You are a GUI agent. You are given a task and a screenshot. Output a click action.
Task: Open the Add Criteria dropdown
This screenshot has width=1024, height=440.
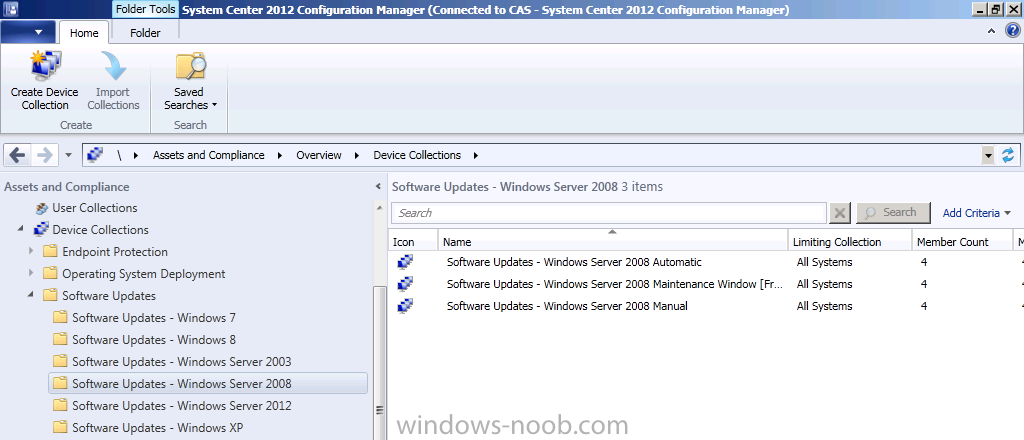pyautogui.click(x=977, y=213)
